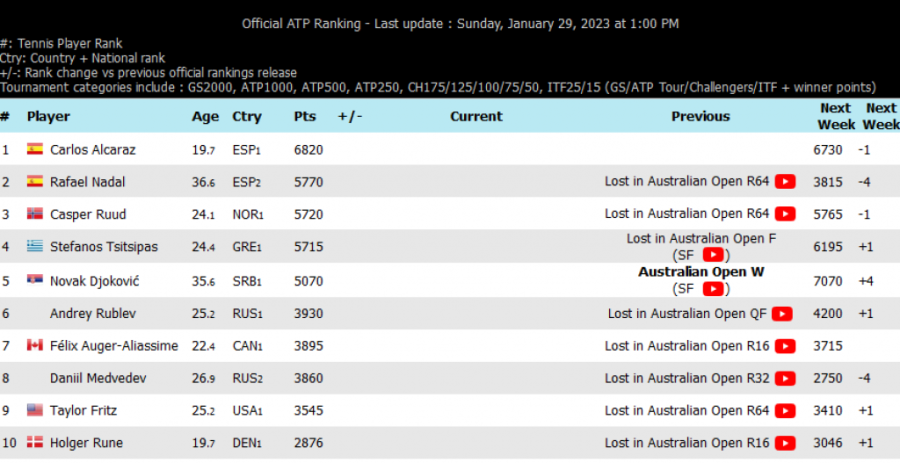Play YouTube video in Rafael Nadal's row
The height and width of the screenshot is (463, 900).
pyautogui.click(x=785, y=182)
